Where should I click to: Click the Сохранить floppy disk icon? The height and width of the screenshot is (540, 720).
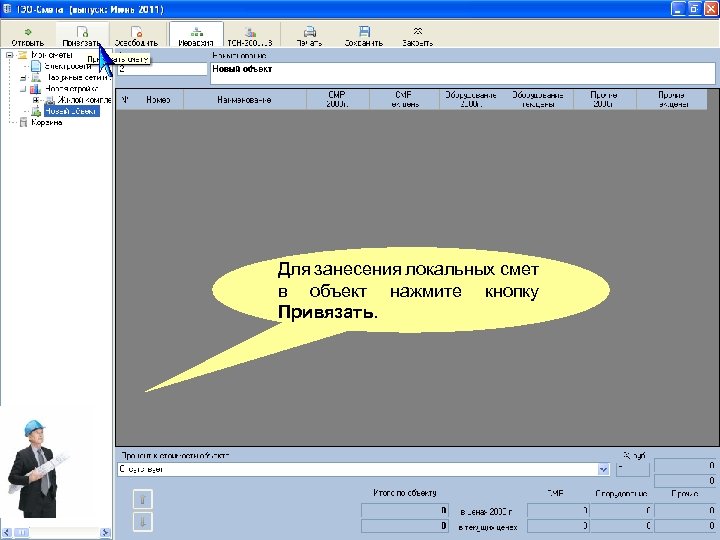point(364,35)
